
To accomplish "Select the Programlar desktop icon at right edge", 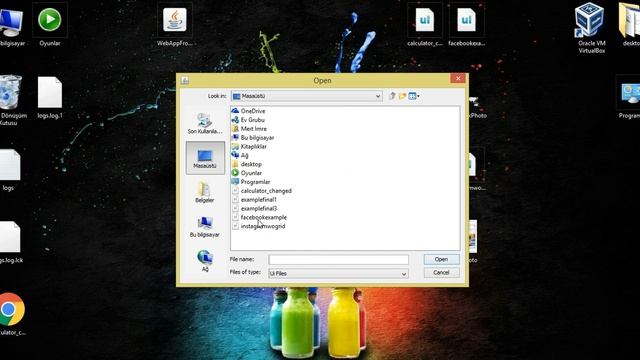I will pos(630,98).
